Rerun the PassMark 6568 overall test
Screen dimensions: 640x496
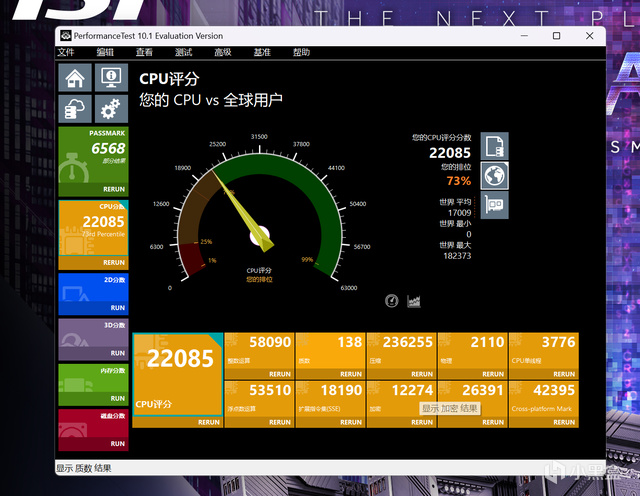click(114, 189)
